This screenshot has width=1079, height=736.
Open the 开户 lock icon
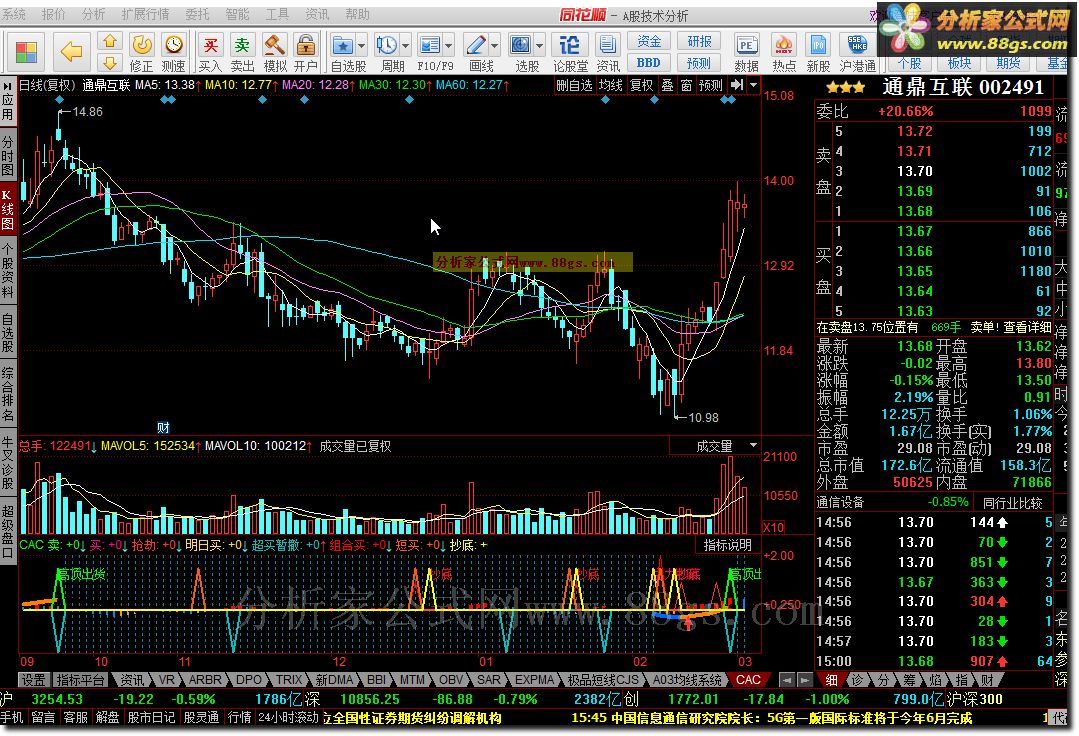point(305,45)
